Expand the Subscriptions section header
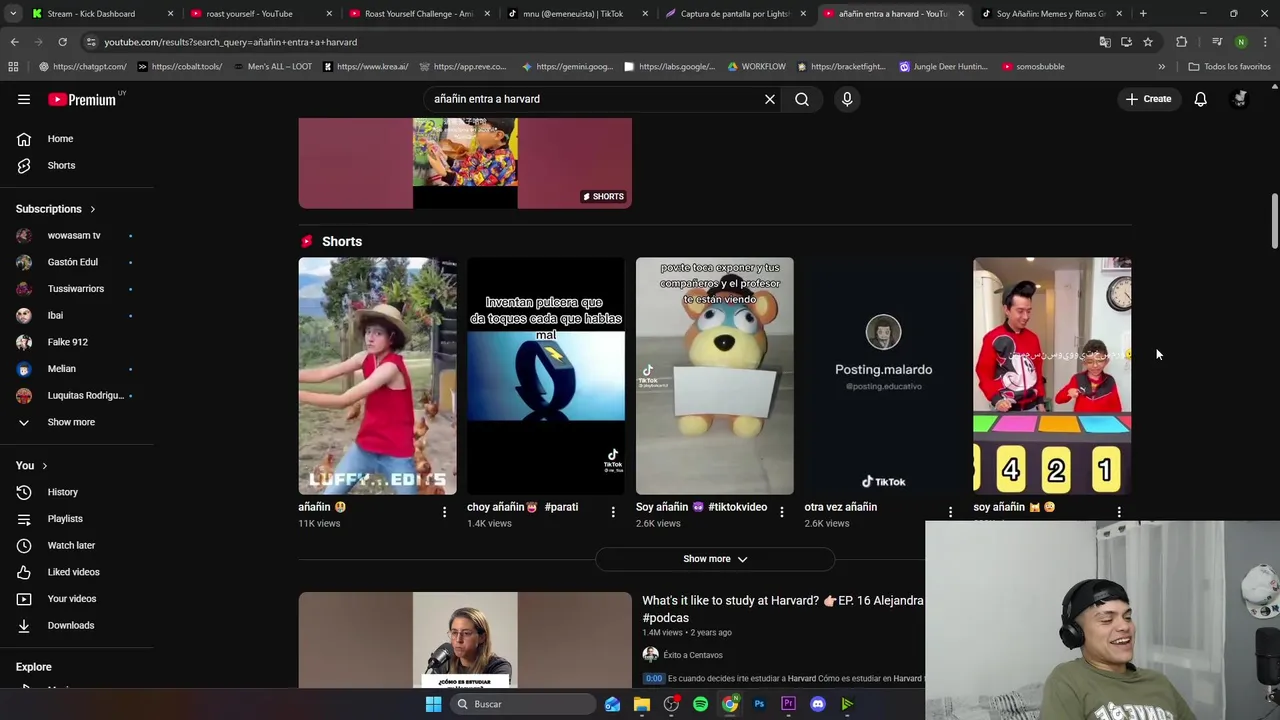The width and height of the screenshot is (1280, 720). tap(55, 209)
